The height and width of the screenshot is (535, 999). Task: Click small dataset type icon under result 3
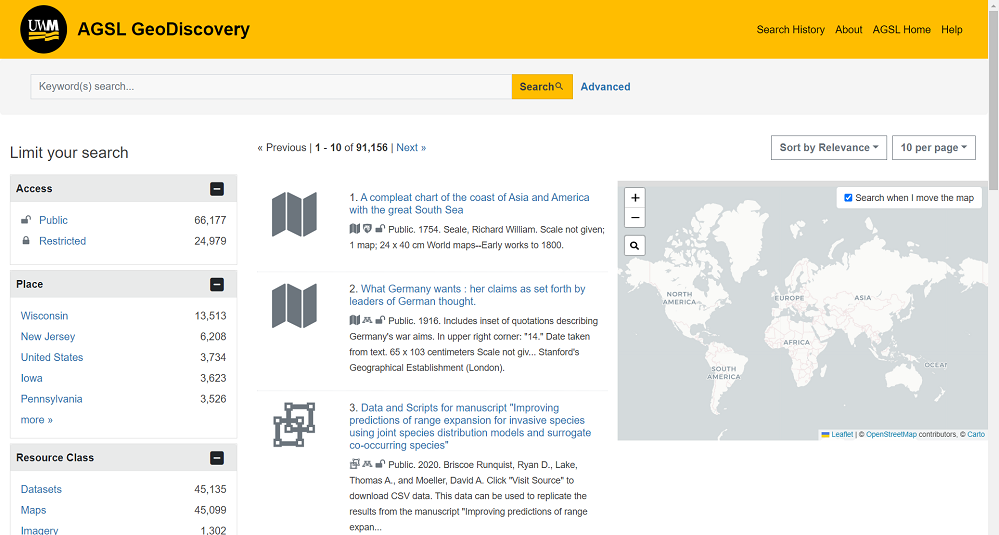[354, 464]
